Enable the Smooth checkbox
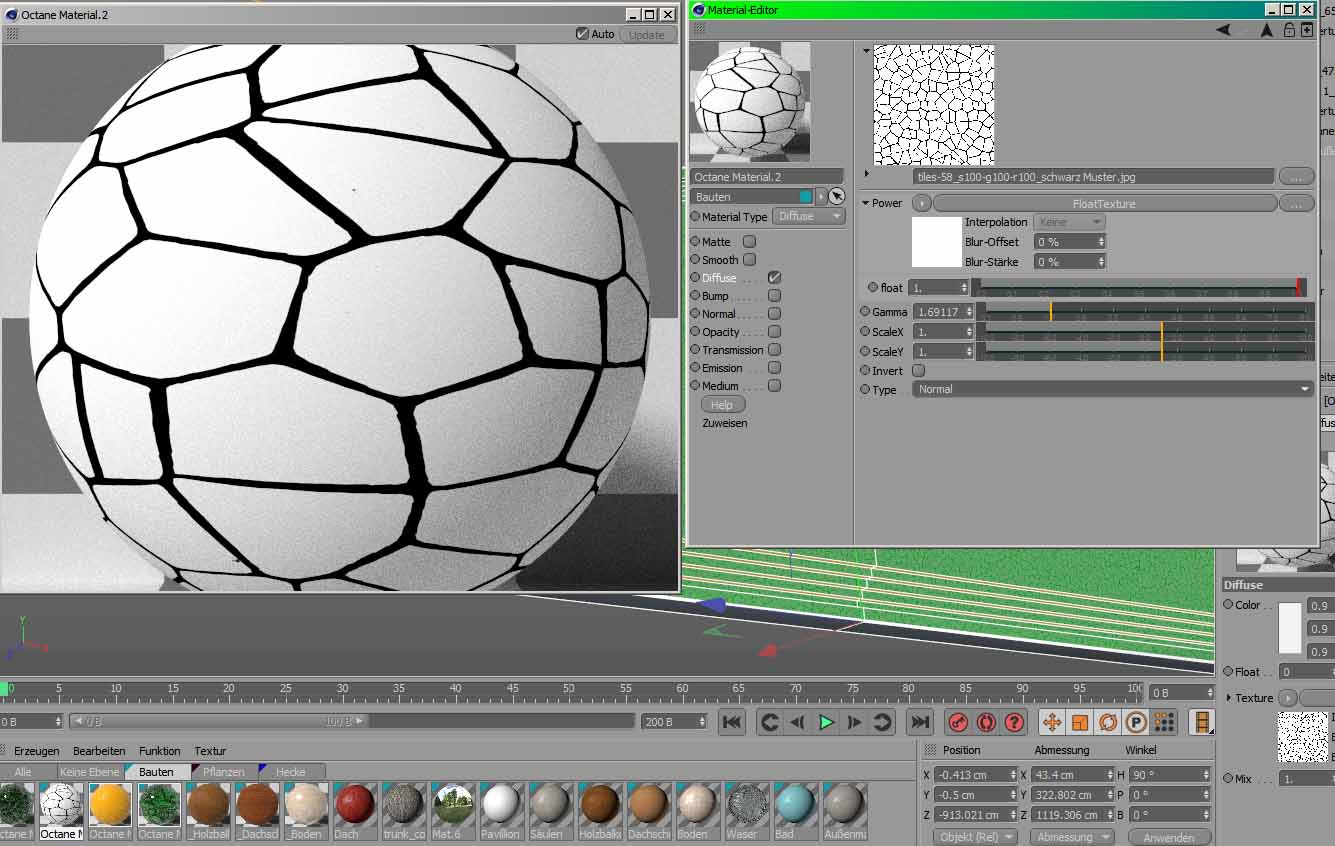This screenshot has width=1335, height=846. (x=749, y=260)
